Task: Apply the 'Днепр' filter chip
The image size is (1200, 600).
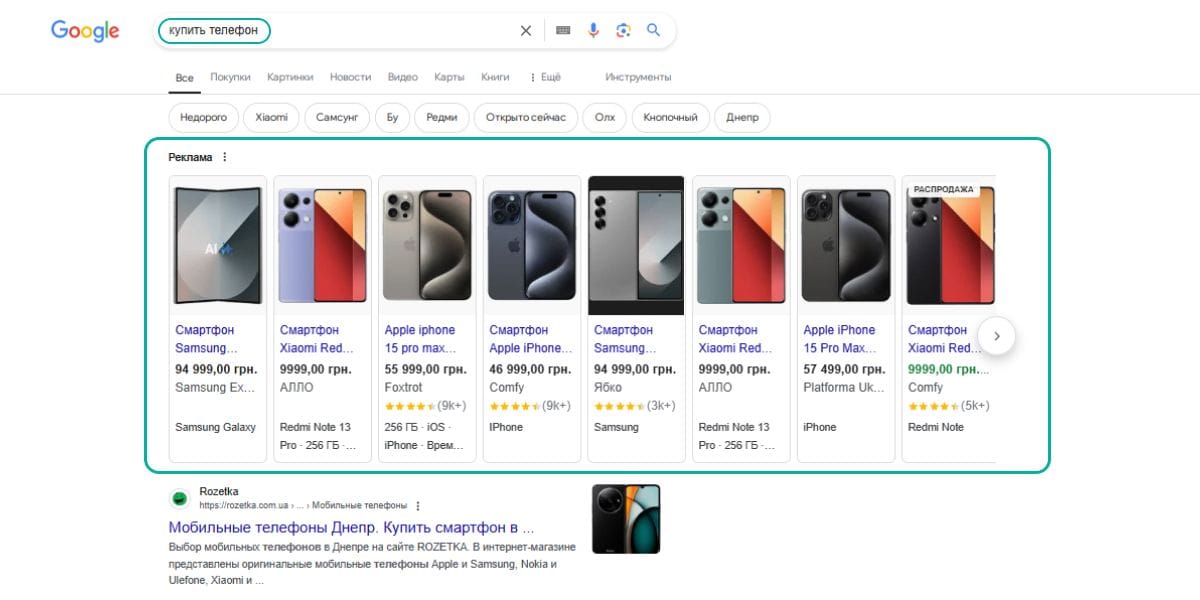Action: click(x=742, y=117)
